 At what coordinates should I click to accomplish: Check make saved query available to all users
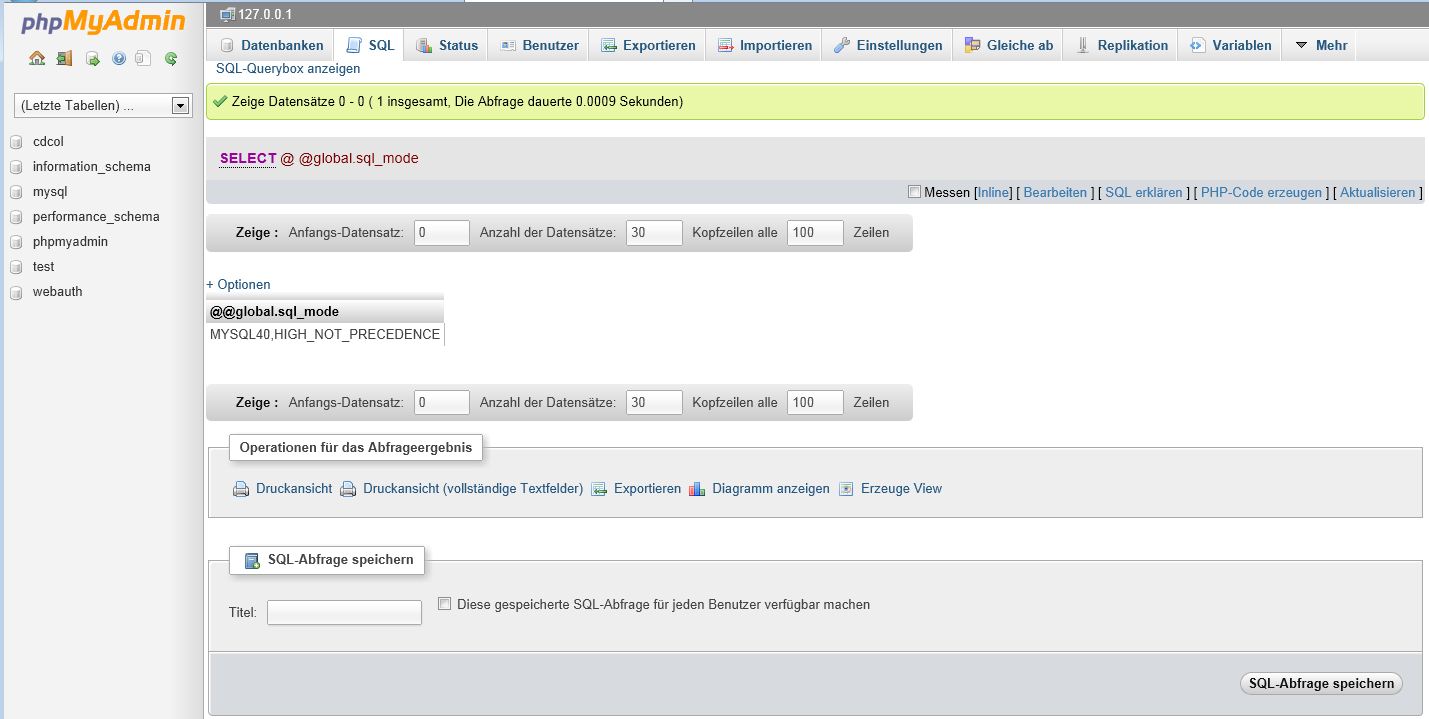pyautogui.click(x=445, y=604)
